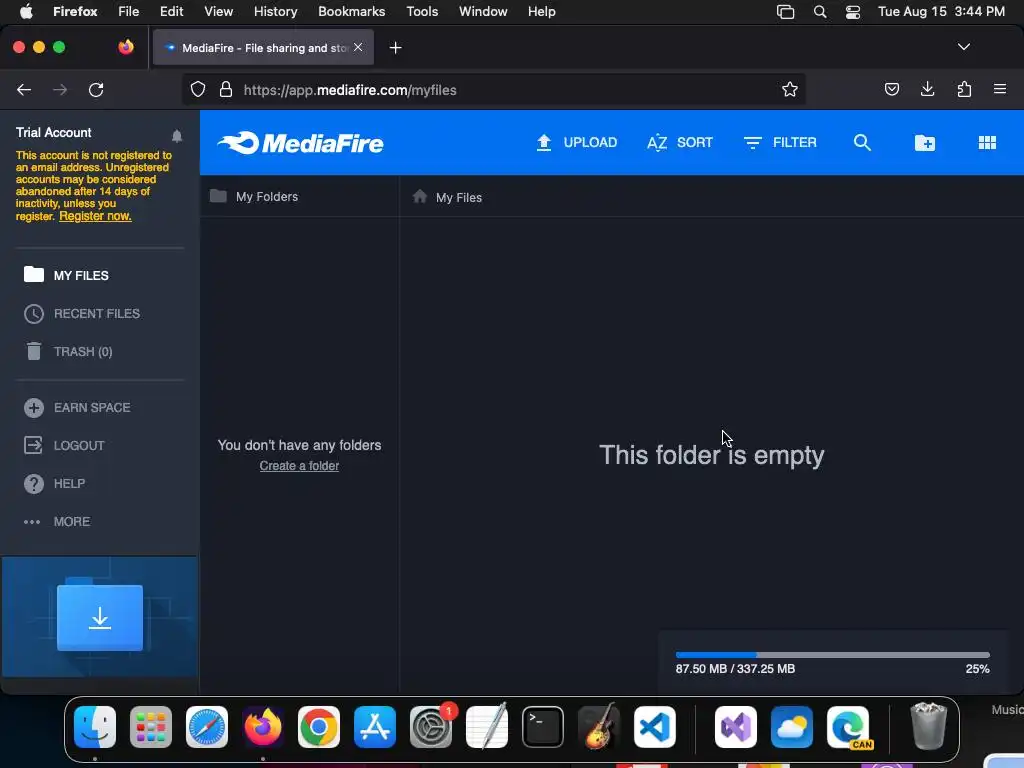Click the storage usage progress bar

tap(833, 654)
